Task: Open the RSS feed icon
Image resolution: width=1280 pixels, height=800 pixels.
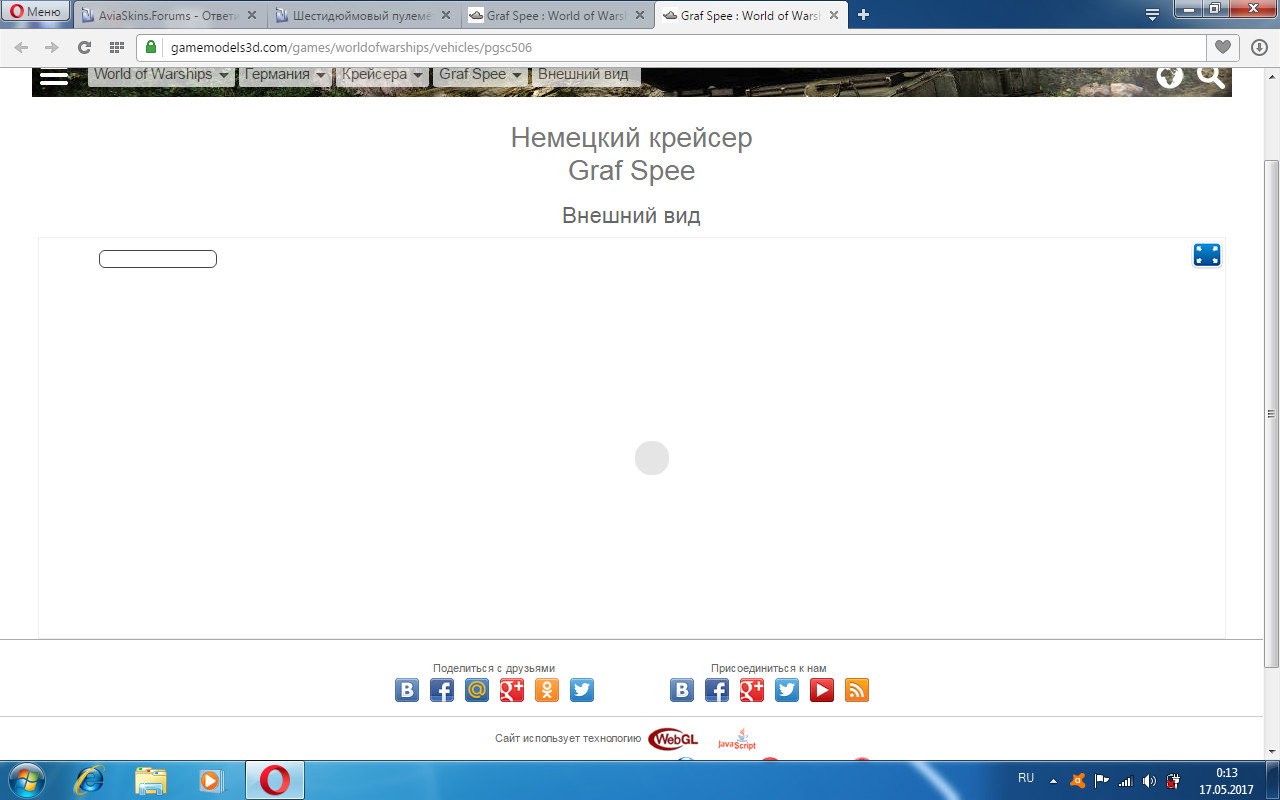Action: point(857,690)
